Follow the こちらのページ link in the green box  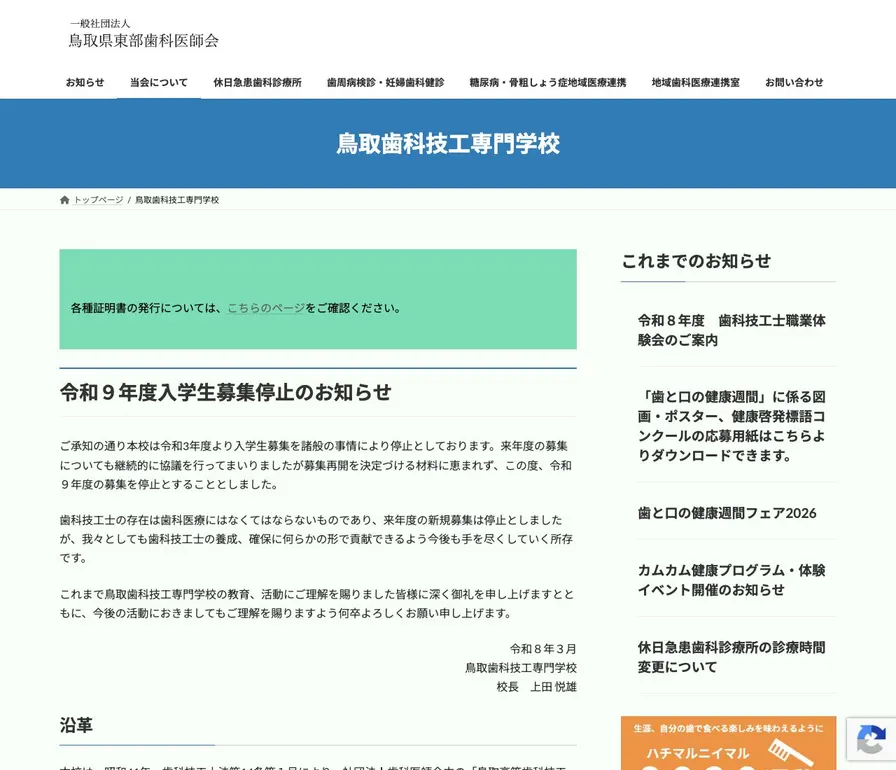266,308
